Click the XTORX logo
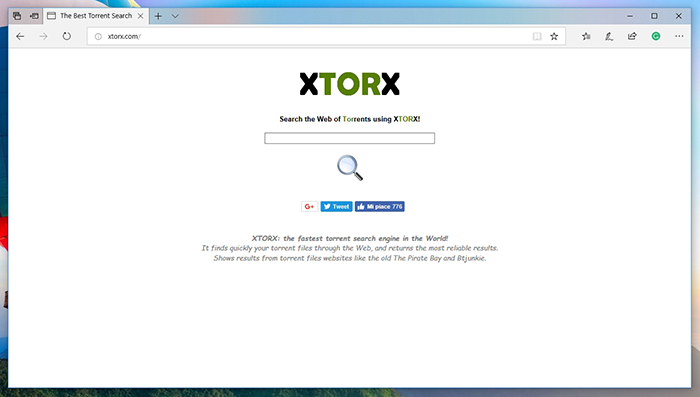 tap(350, 84)
